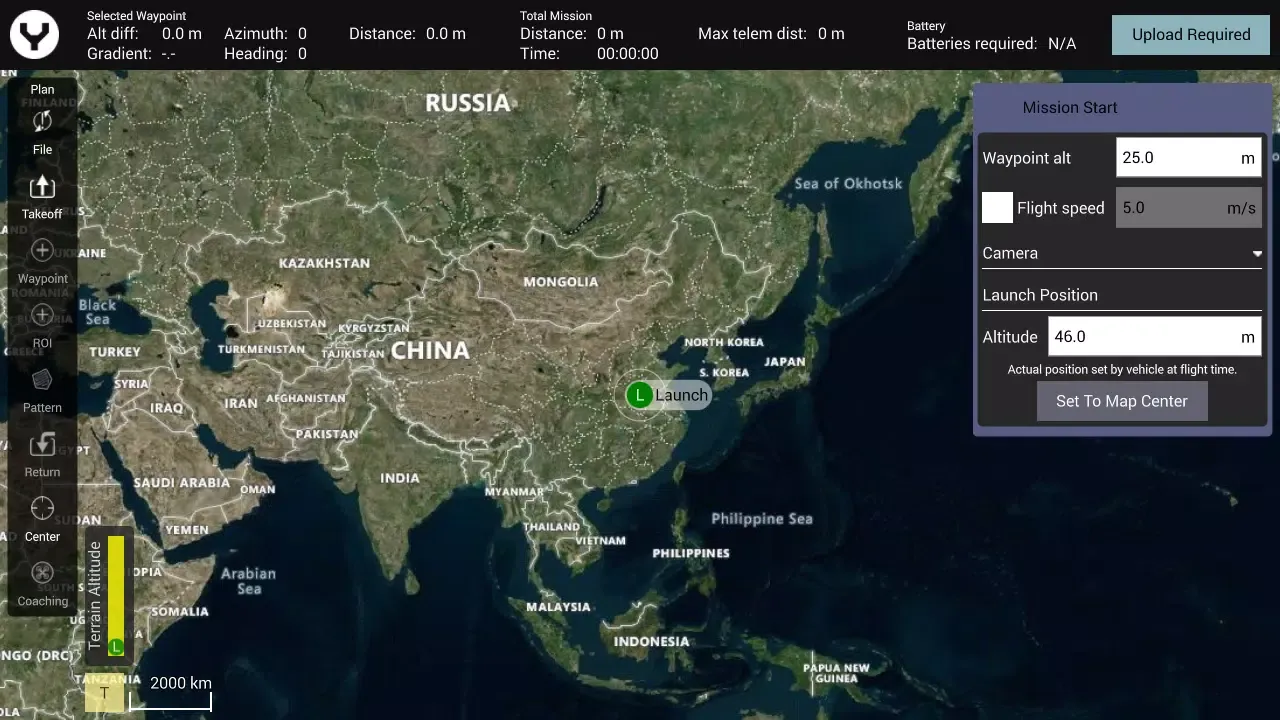Viewport: 1280px width, 720px height.
Task: Click the Selected Waypoint heading label
Action: pos(136,16)
